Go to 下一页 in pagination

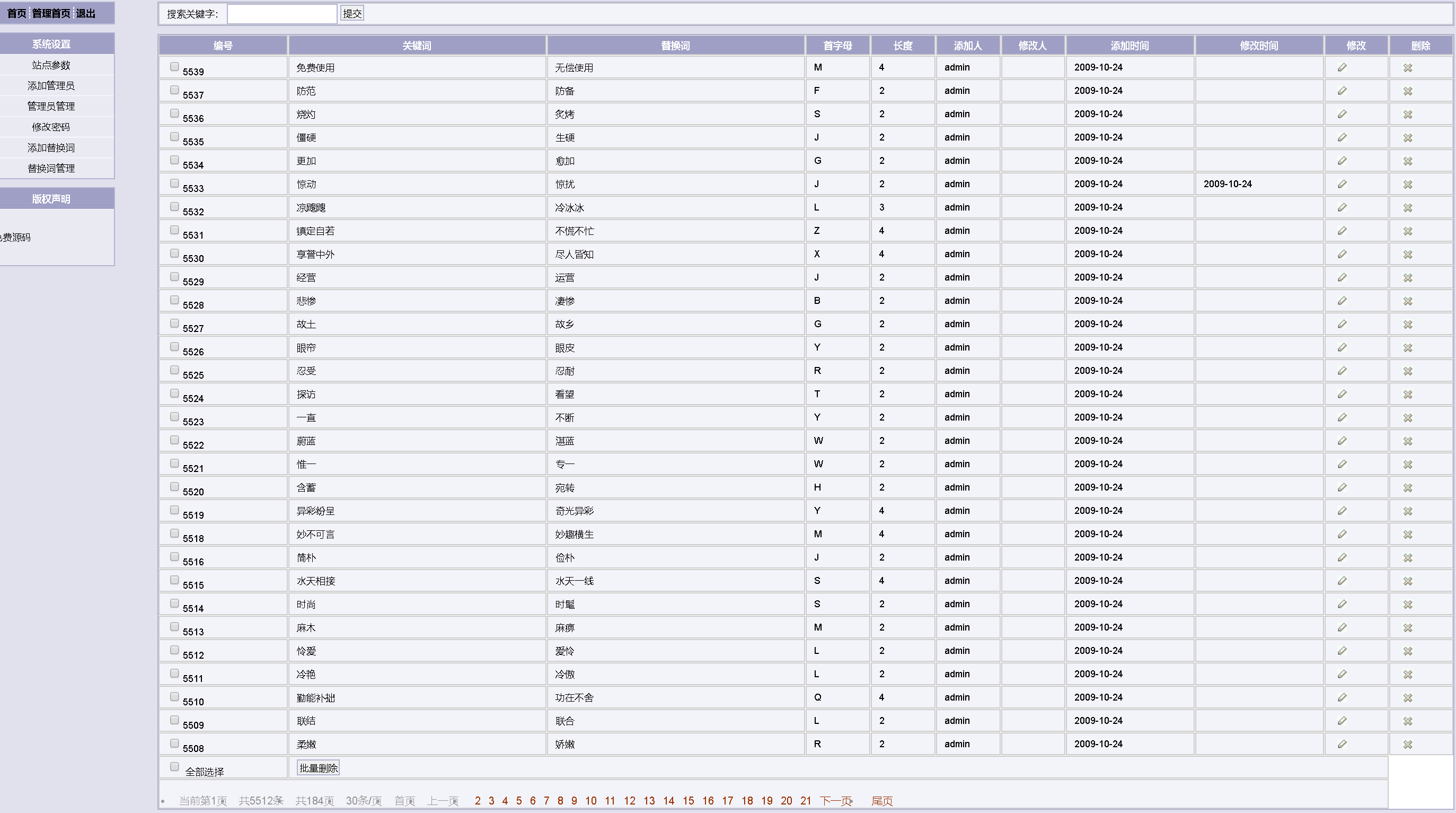click(x=836, y=801)
